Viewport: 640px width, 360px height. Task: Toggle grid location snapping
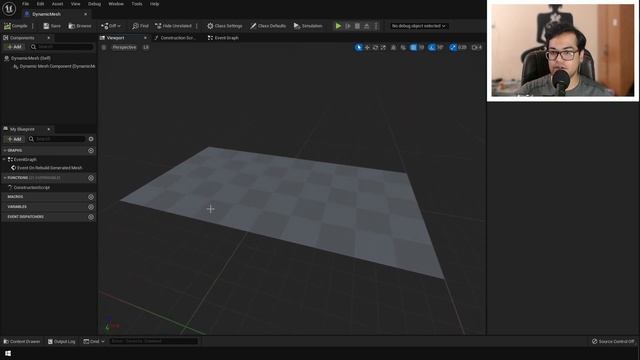coord(413,47)
